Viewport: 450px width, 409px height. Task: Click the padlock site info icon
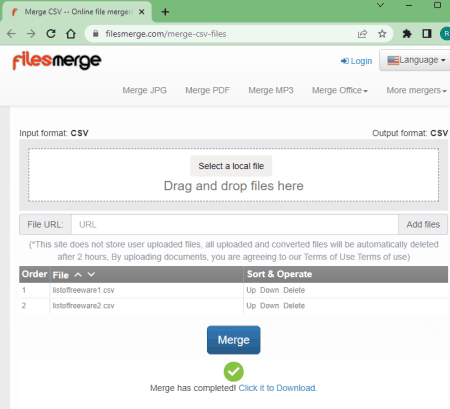pyautogui.click(x=96, y=34)
